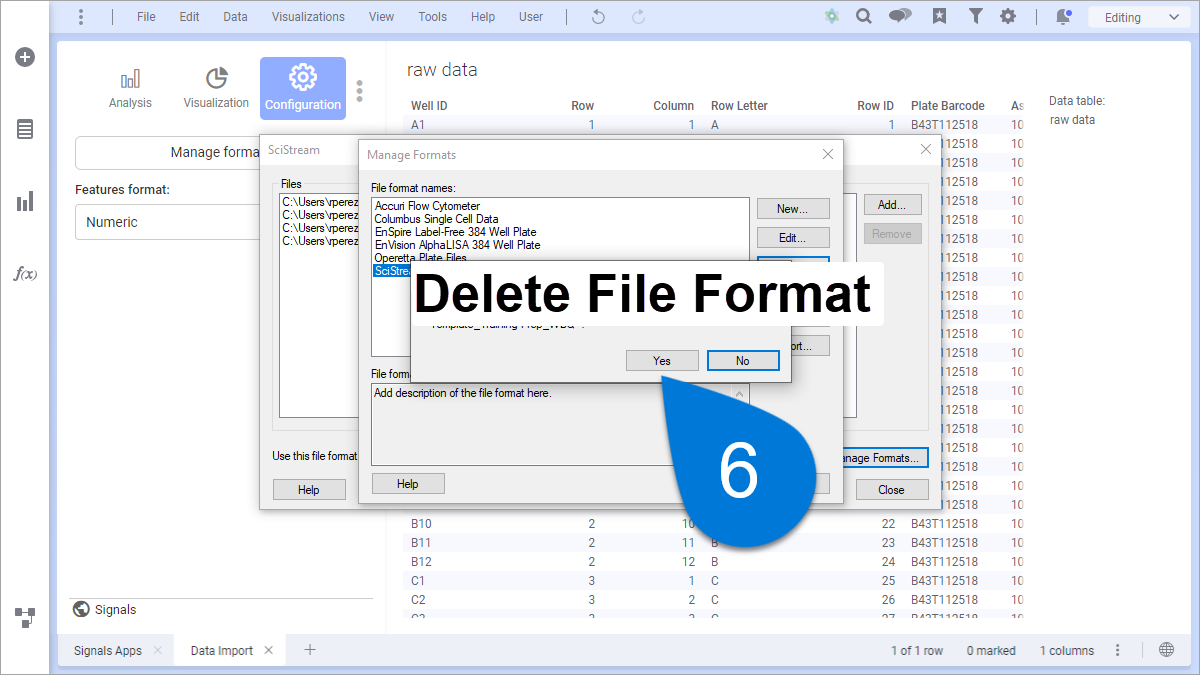Select the Configuration gear panel
The image size is (1200, 675).
(303, 89)
